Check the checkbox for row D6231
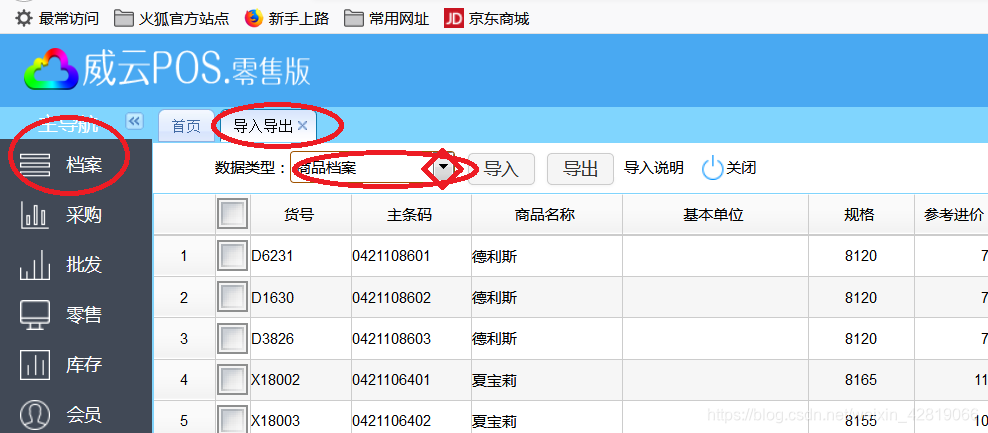Viewport: 988px width, 433px height. tap(233, 256)
